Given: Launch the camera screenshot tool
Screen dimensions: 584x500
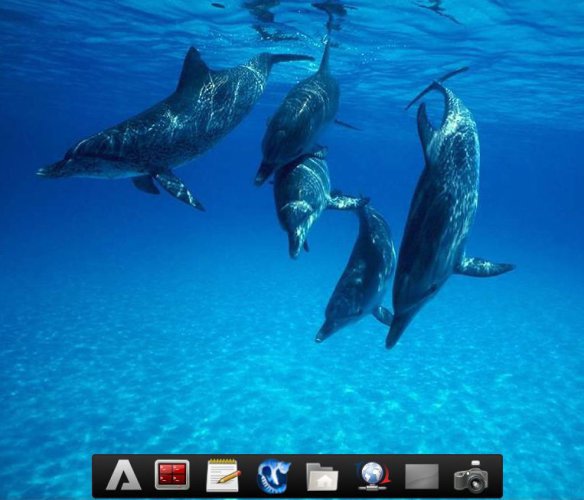Looking at the screenshot, I should [x=471, y=475].
